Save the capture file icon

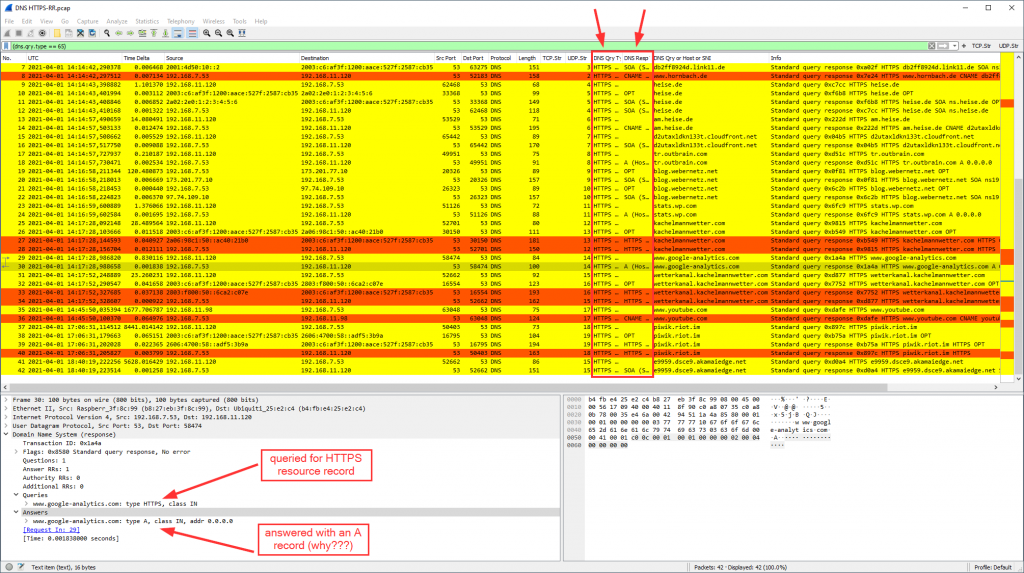click(x=69, y=33)
